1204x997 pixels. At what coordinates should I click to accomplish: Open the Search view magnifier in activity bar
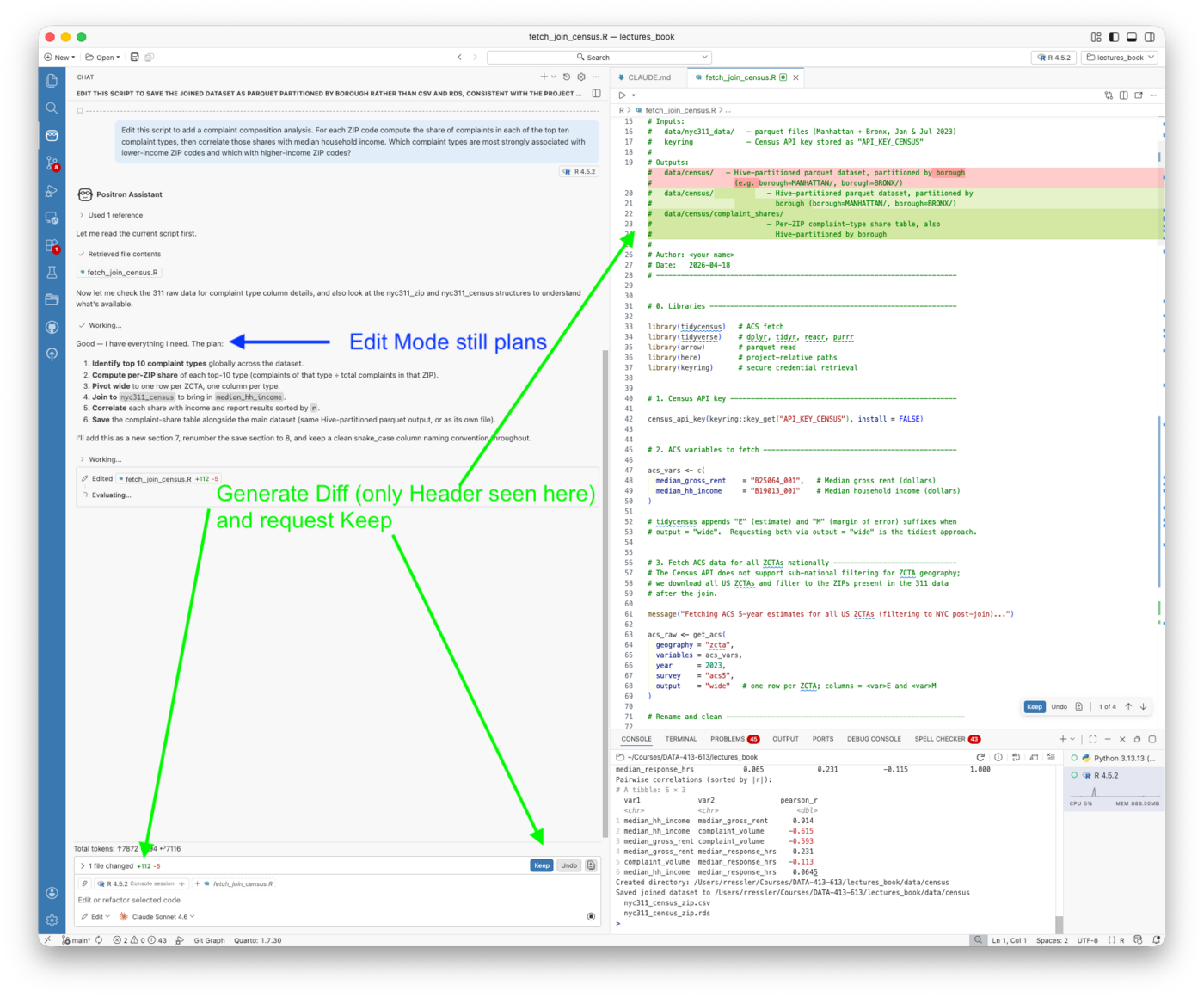52,108
